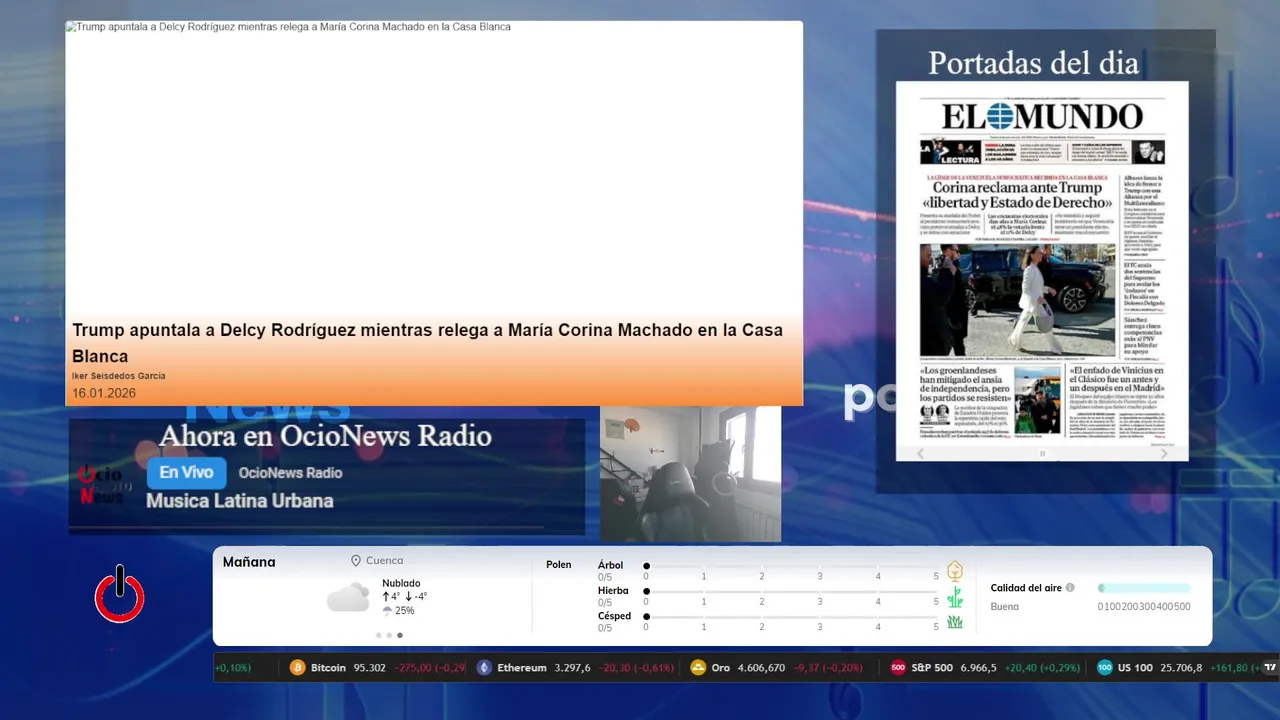
Task: Click the Mañana weather heading
Action: coord(249,562)
